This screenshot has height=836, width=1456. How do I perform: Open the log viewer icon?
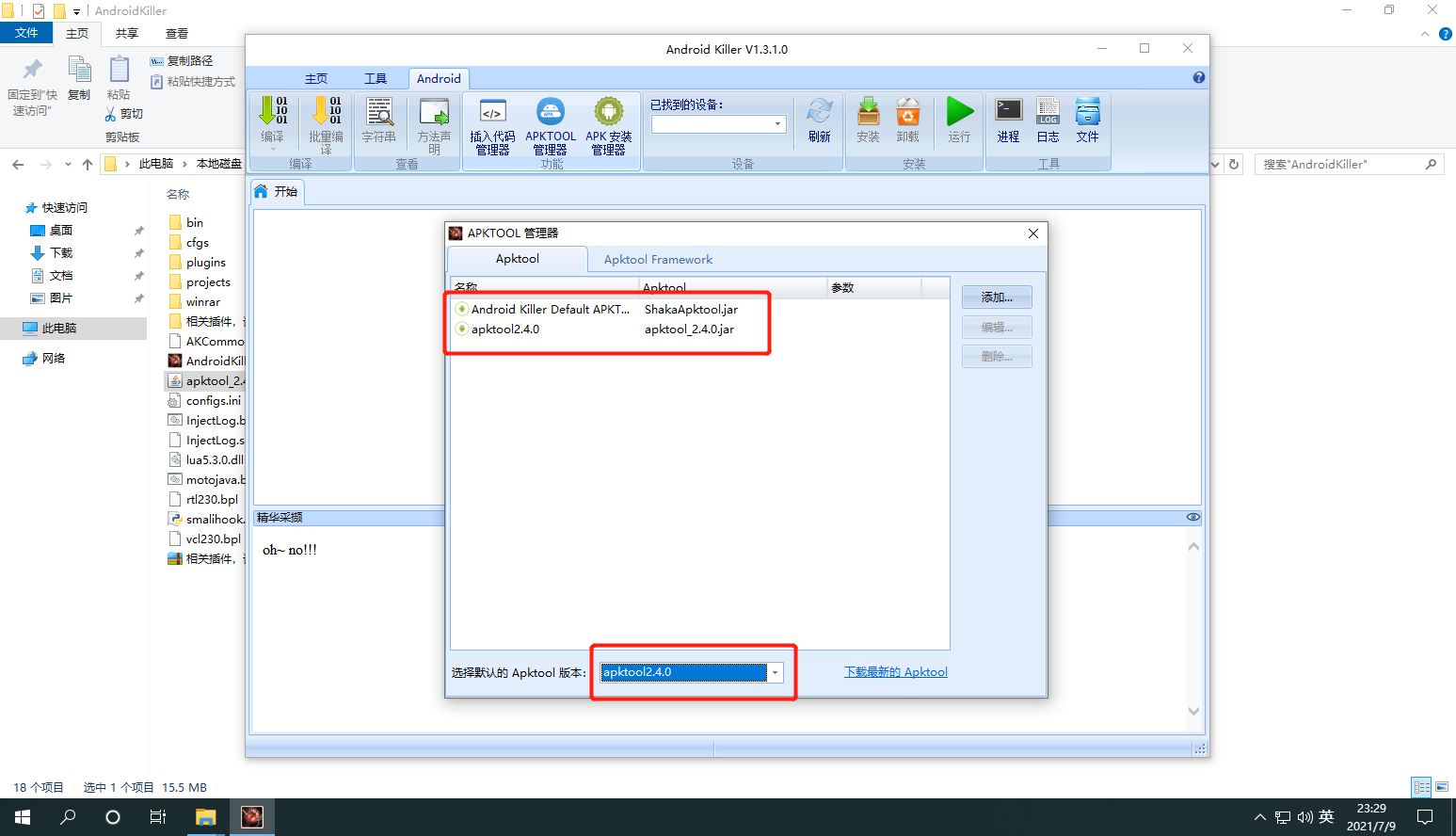(1048, 121)
